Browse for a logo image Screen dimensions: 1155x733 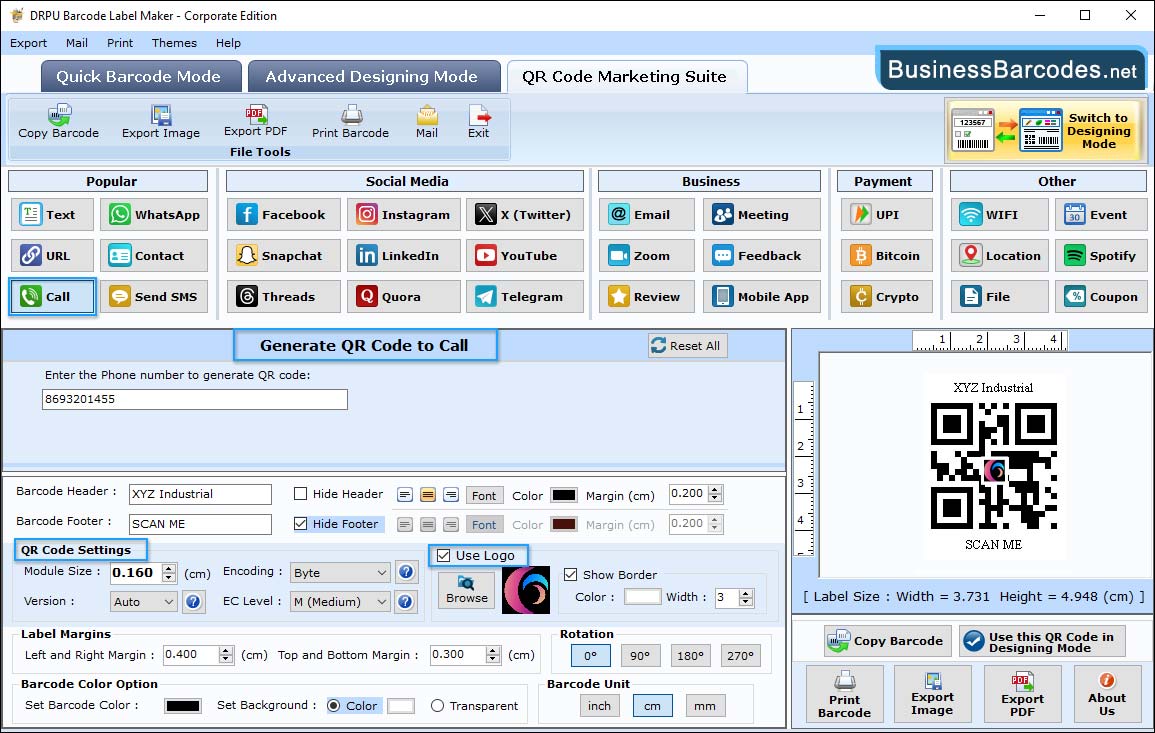(x=466, y=589)
